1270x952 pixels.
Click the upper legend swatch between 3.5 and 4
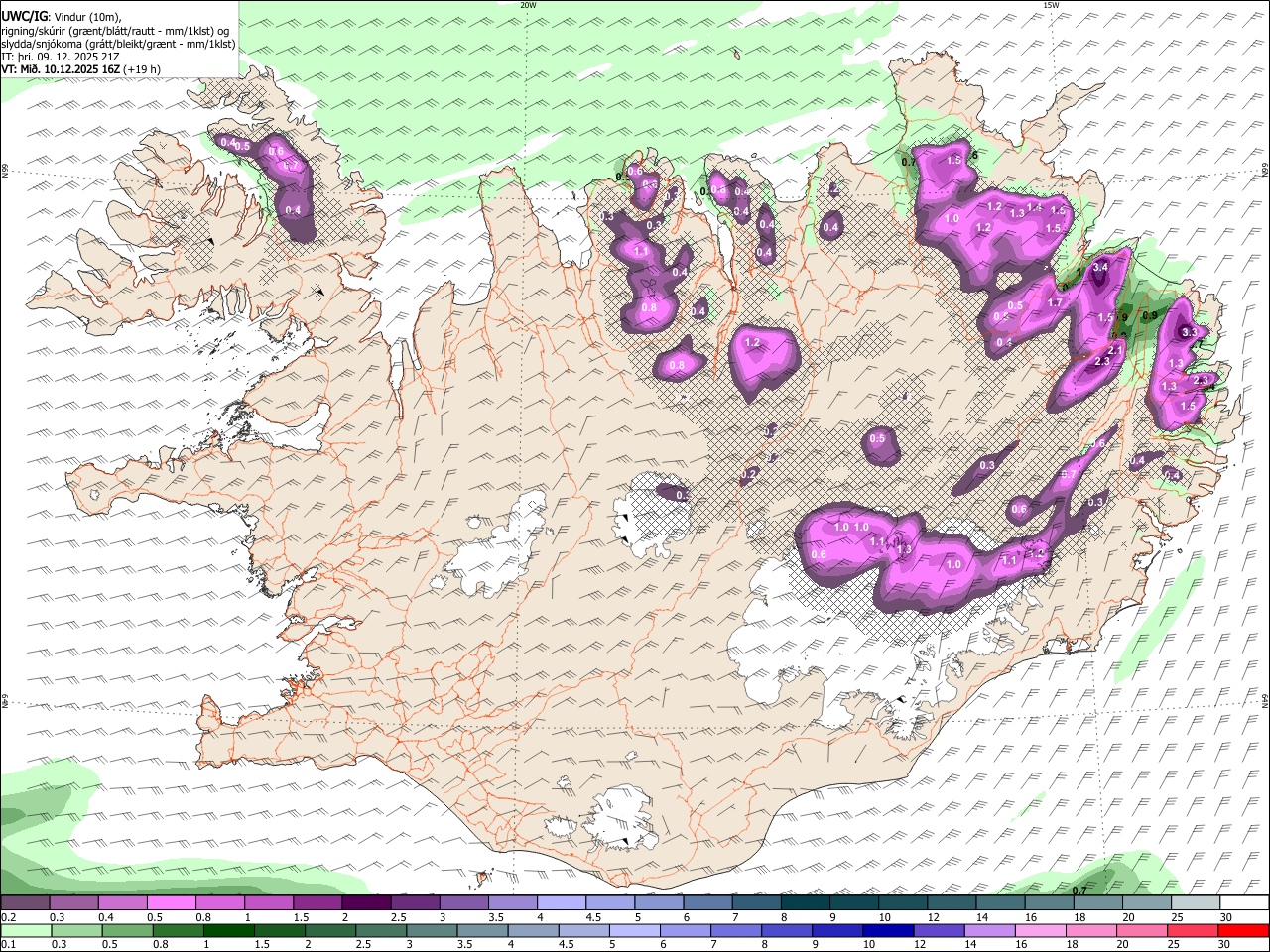click(513, 903)
